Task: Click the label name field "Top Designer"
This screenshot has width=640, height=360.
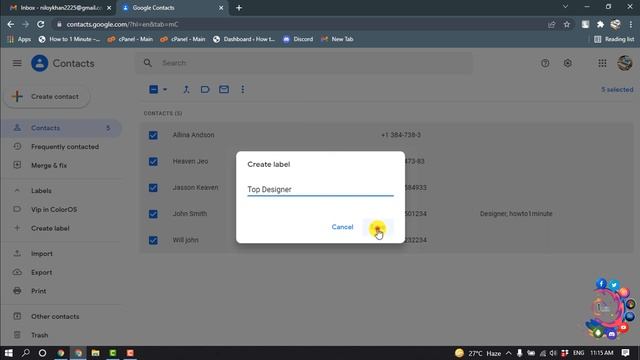Action: 320,189
